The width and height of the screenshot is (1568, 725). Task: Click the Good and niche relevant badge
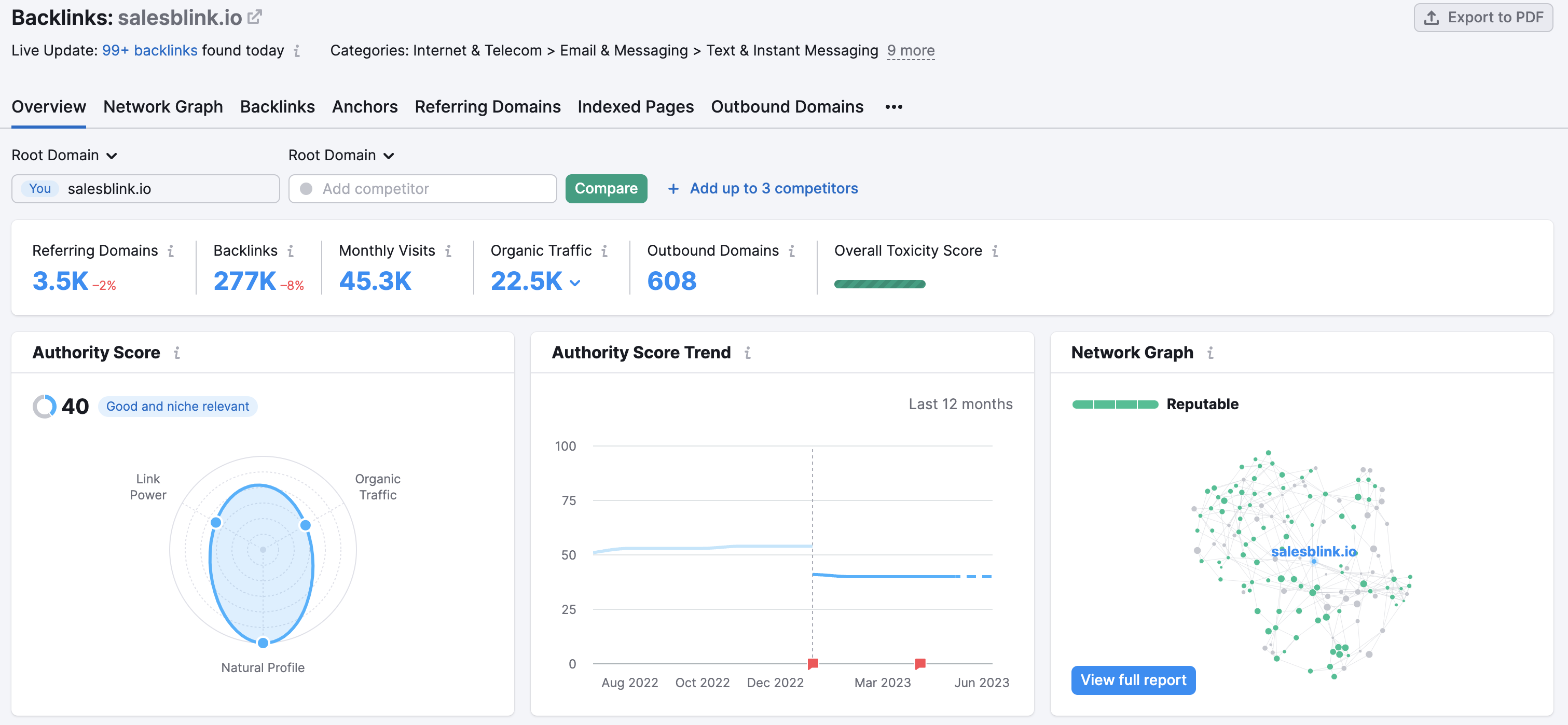[x=177, y=406]
